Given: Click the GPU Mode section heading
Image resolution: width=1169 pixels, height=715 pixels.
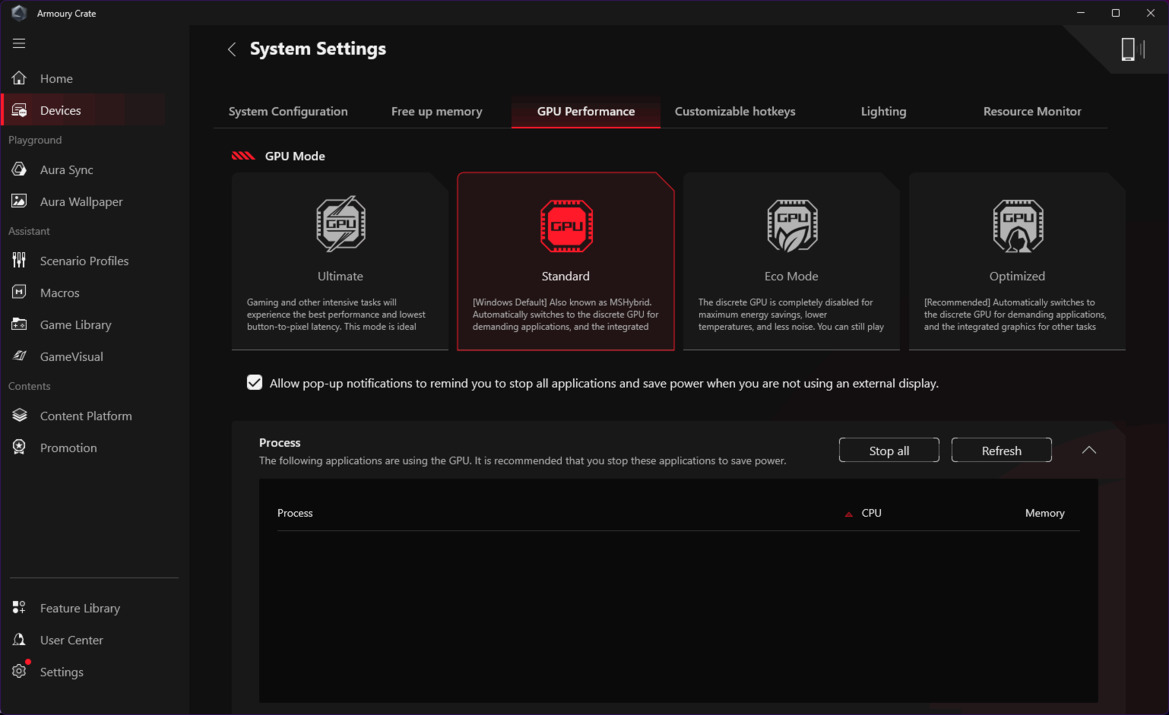Looking at the screenshot, I should [295, 156].
